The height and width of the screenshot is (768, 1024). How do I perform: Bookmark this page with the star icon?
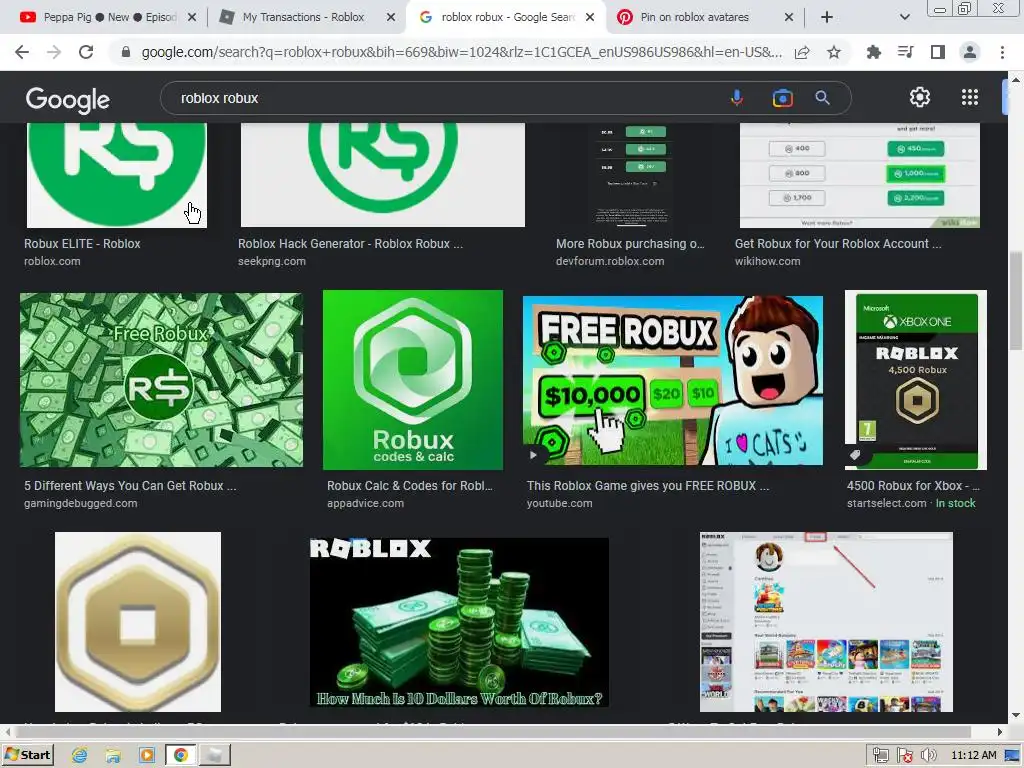pos(834,52)
